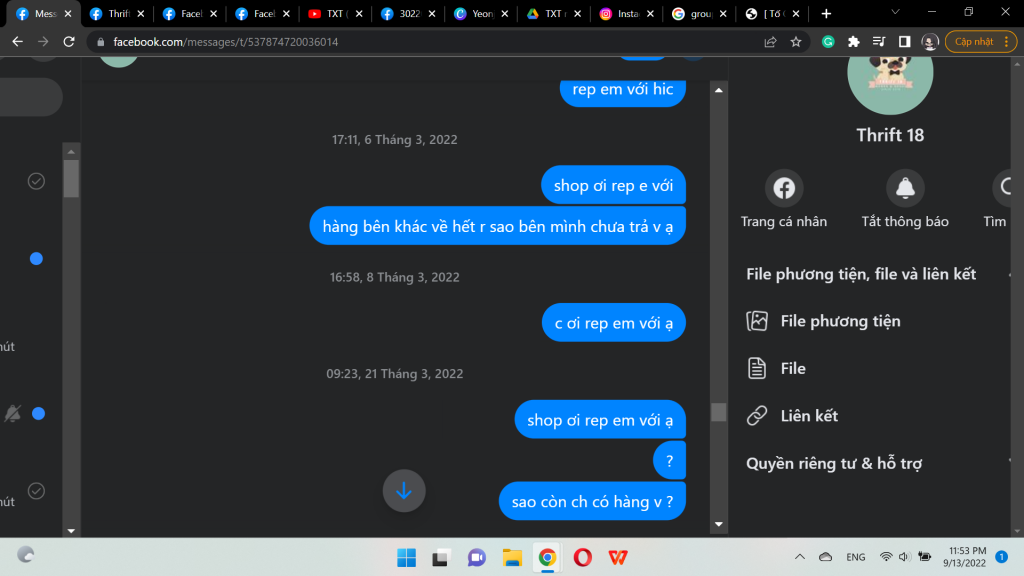
Task: Open the File list in the sidebar
Action: point(793,369)
